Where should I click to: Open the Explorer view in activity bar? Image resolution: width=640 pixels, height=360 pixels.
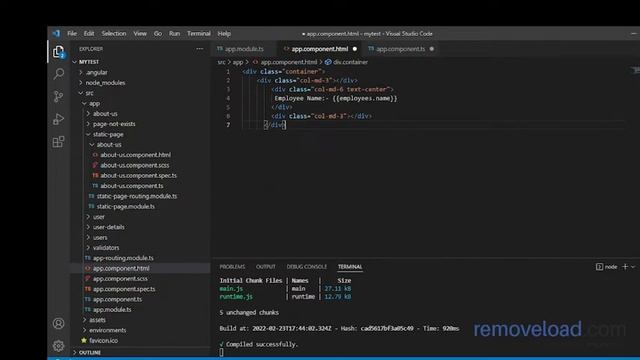point(58,52)
